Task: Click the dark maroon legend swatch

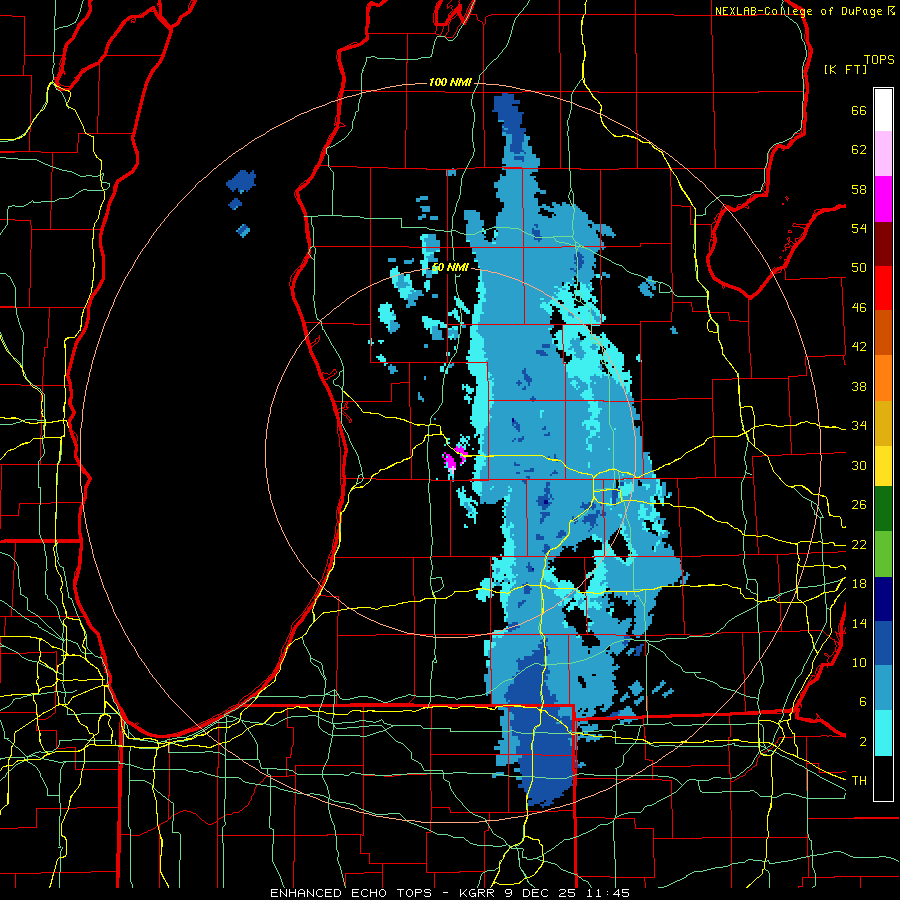Action: (883, 243)
